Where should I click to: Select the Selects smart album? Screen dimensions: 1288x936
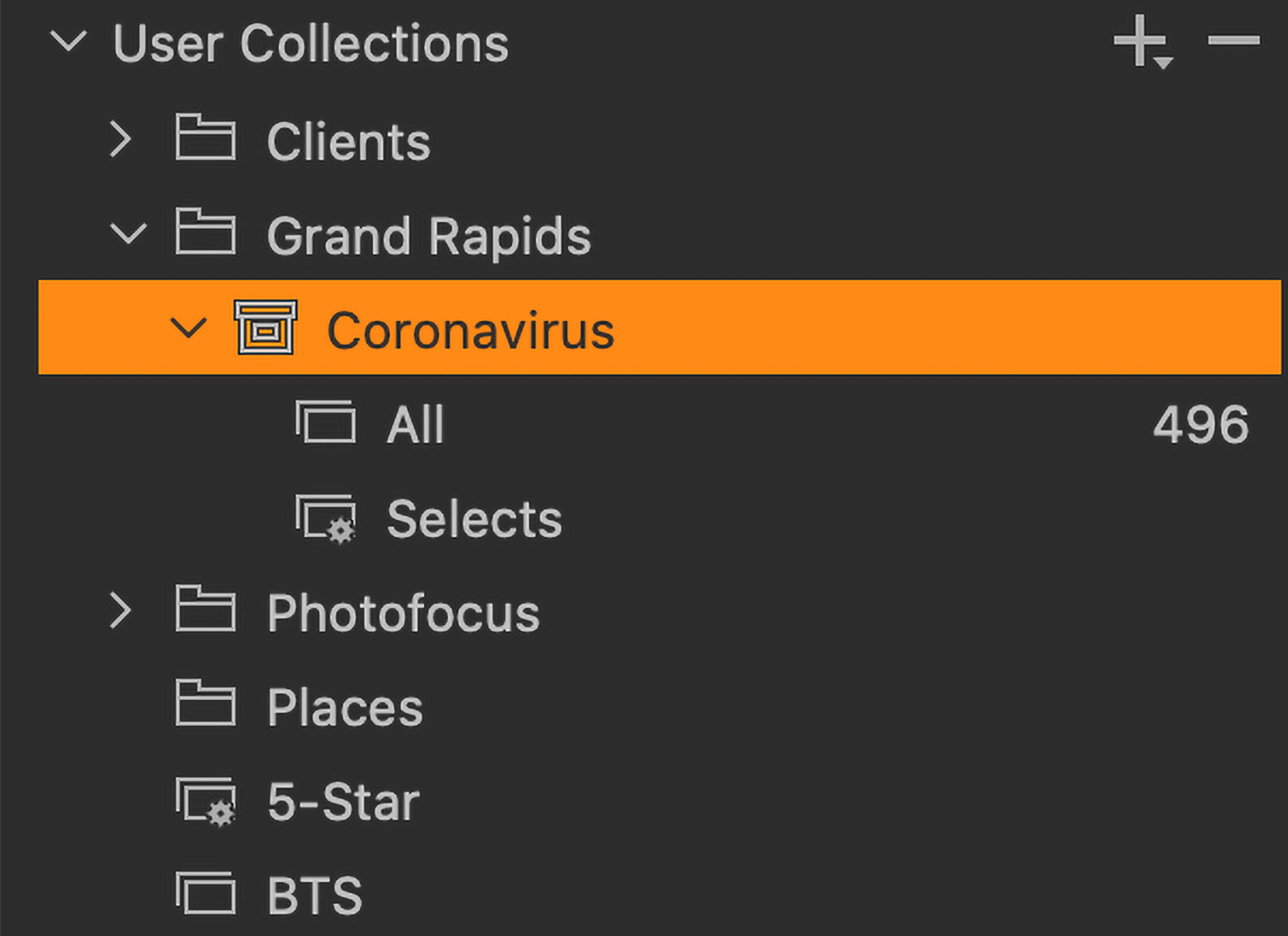(474, 519)
